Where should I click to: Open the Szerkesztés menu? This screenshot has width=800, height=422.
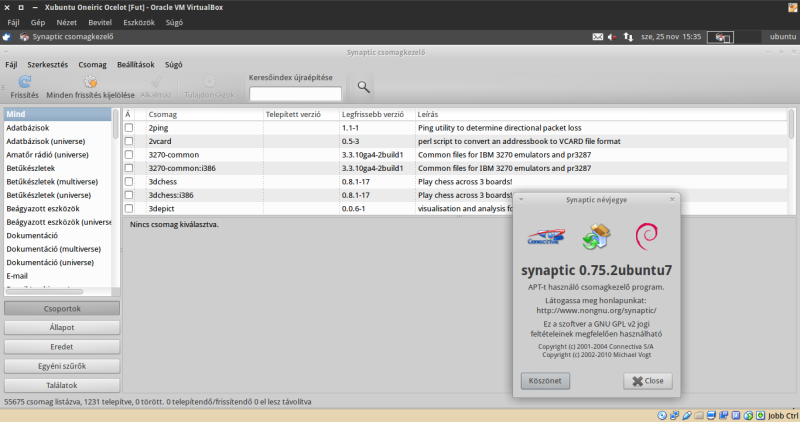pyautogui.click(x=47, y=65)
